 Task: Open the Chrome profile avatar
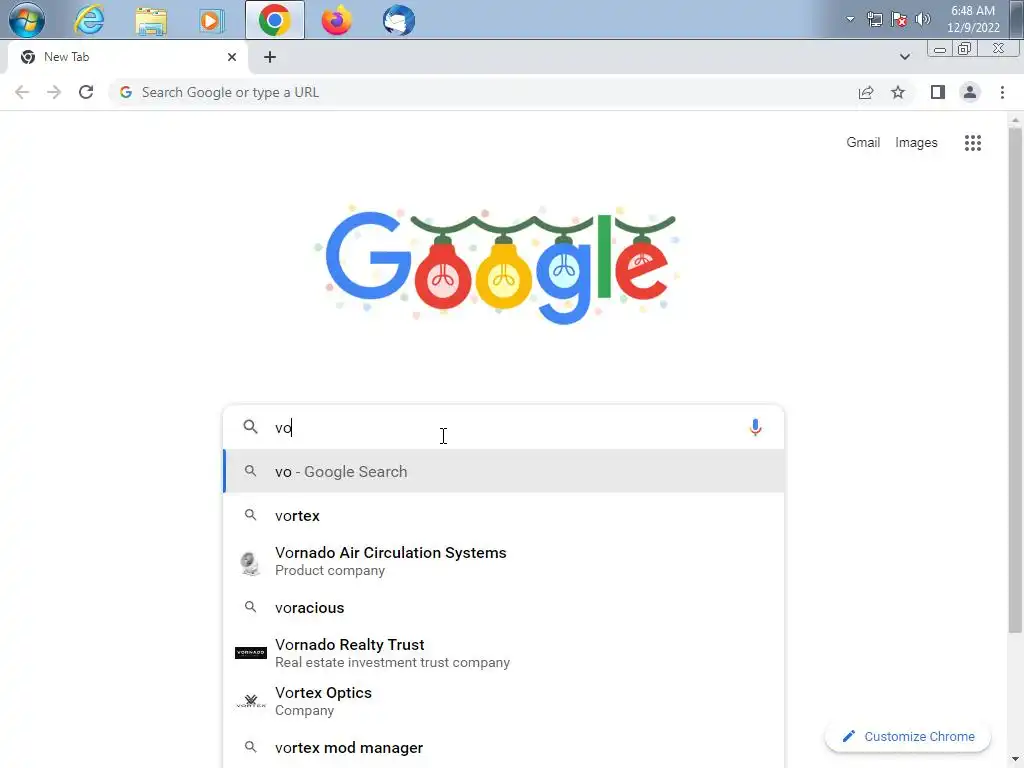pyautogui.click(x=970, y=92)
